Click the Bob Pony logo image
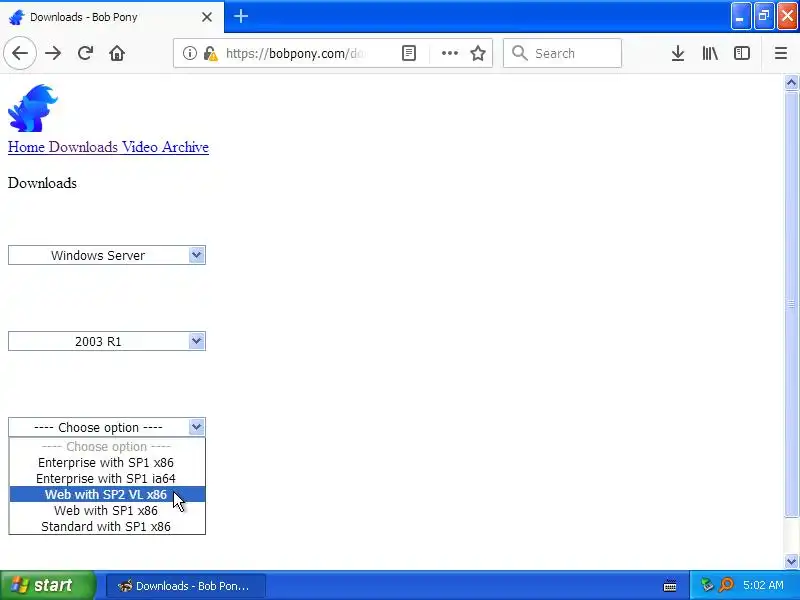Viewport: 800px width, 600px height. (x=33, y=108)
